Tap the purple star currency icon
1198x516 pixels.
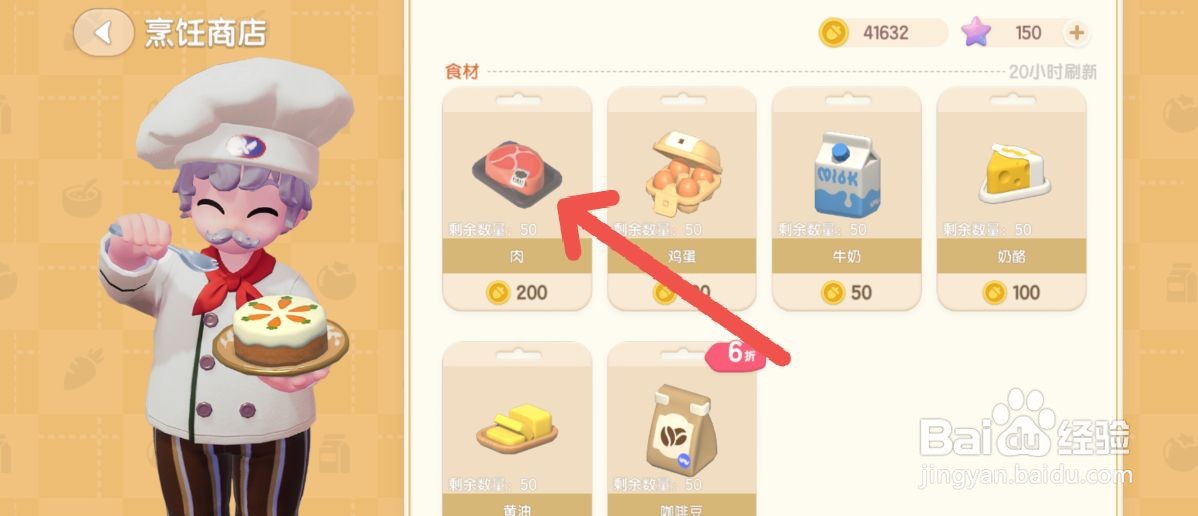click(x=976, y=32)
